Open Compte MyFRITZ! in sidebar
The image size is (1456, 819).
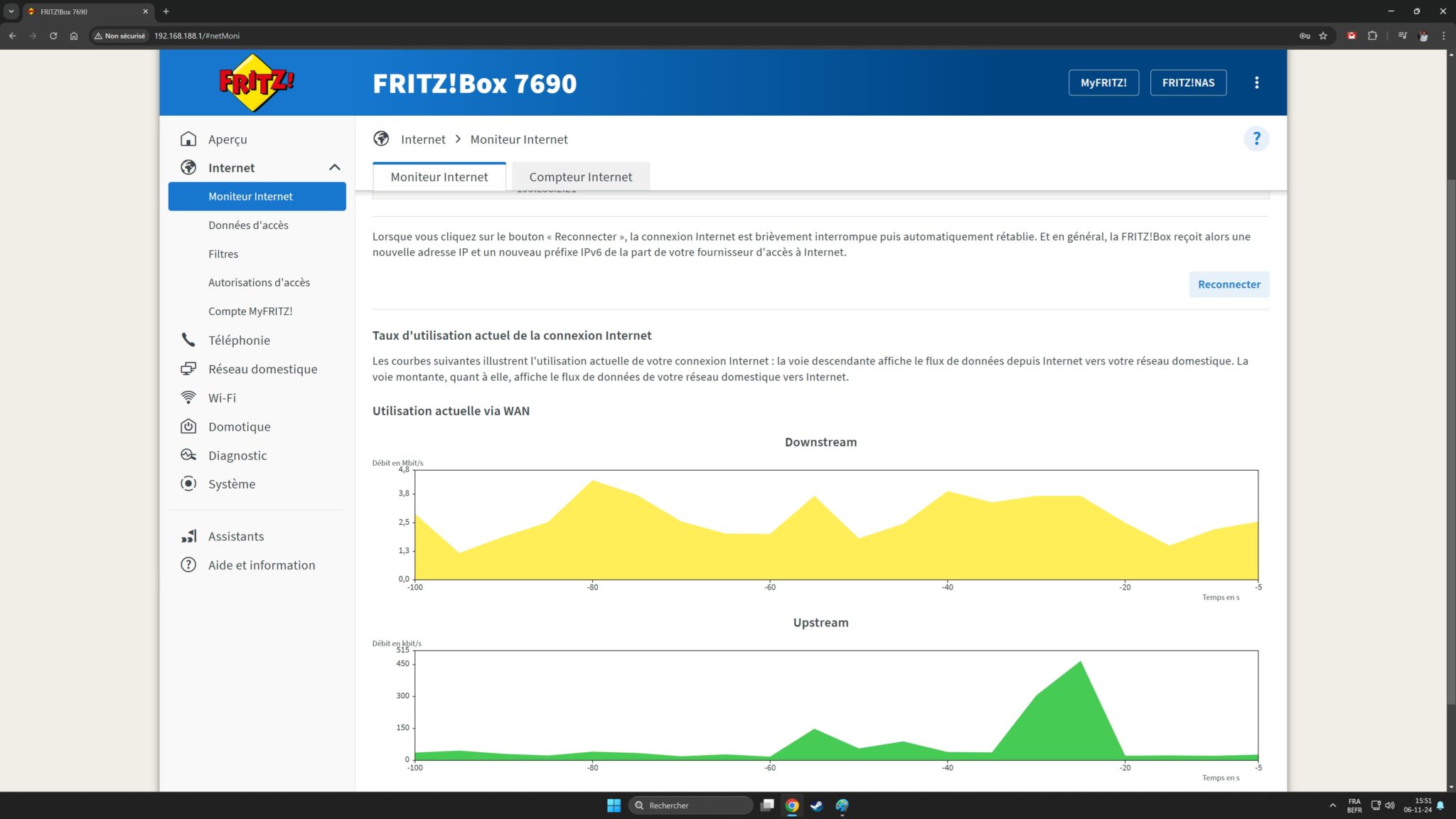click(250, 311)
